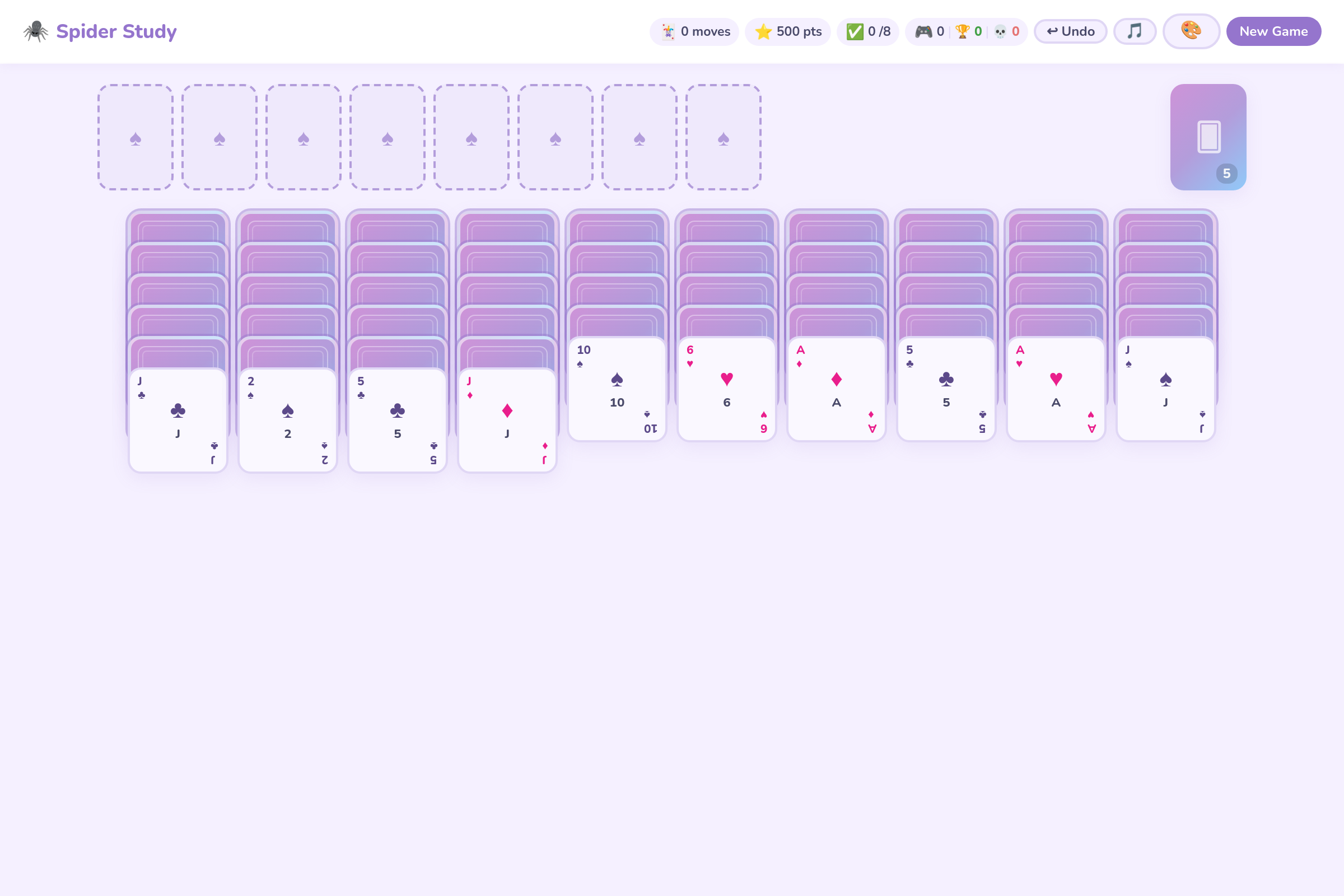Undo the last move
1344x896 pixels.
[x=1070, y=31]
